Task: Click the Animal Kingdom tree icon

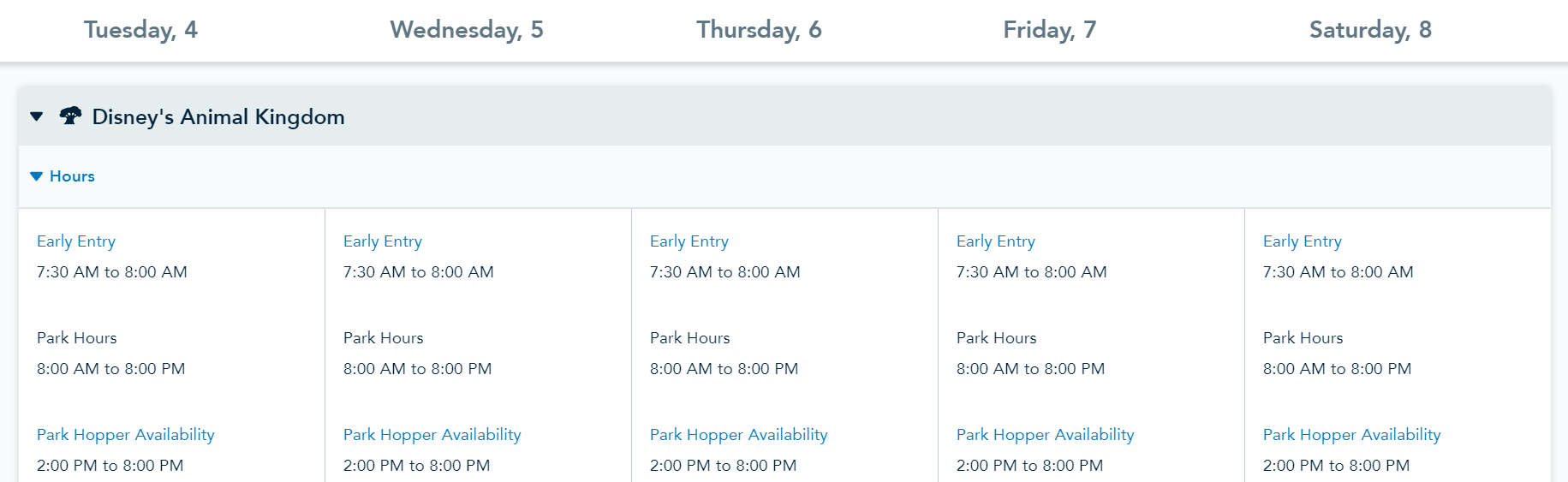Action: (71, 116)
